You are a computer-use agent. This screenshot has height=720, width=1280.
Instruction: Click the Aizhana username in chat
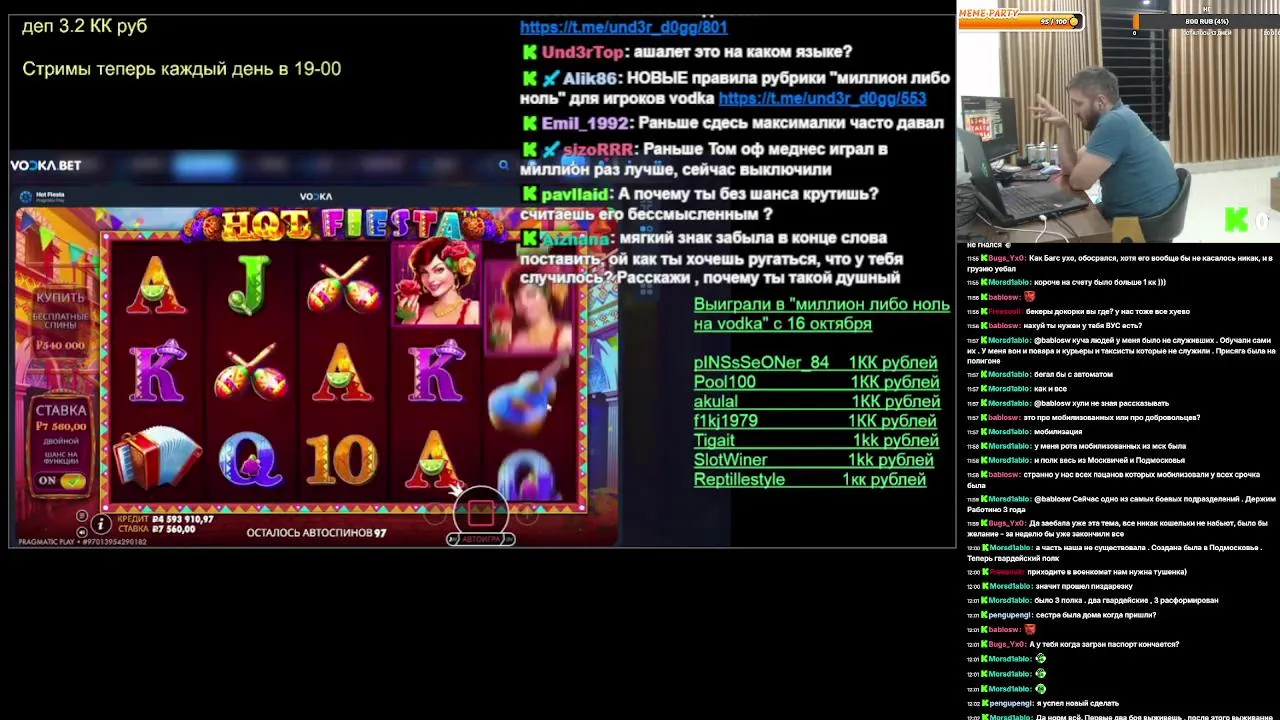click(x=576, y=239)
